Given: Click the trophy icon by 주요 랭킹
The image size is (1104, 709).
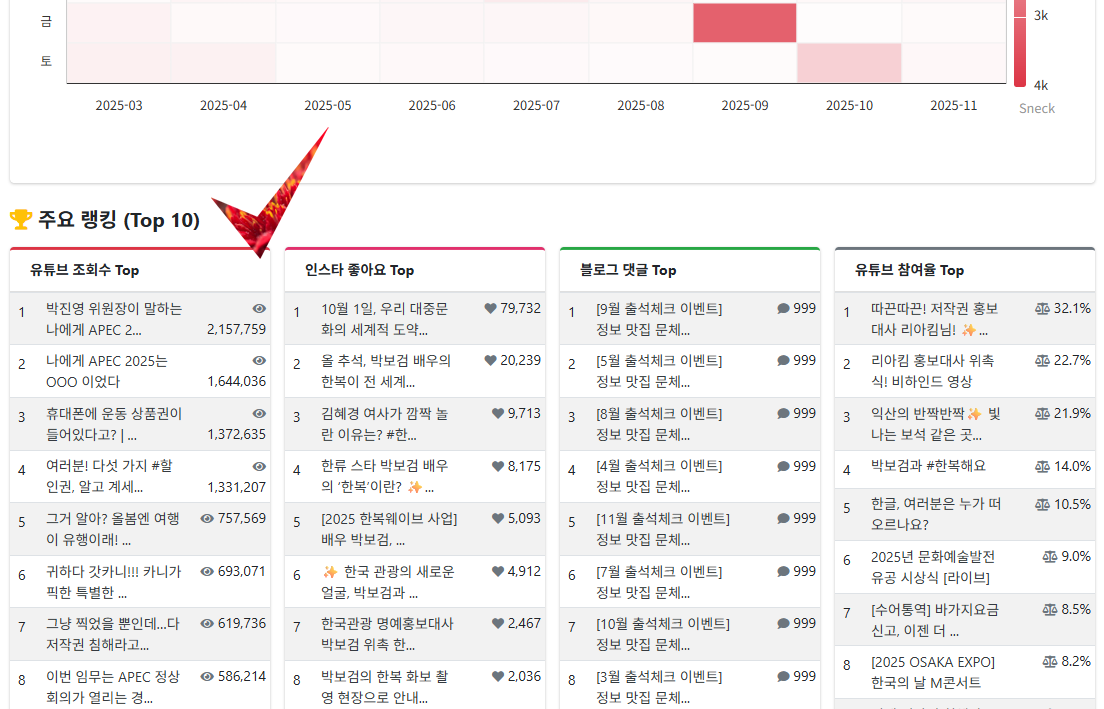Looking at the screenshot, I should tap(20, 220).
